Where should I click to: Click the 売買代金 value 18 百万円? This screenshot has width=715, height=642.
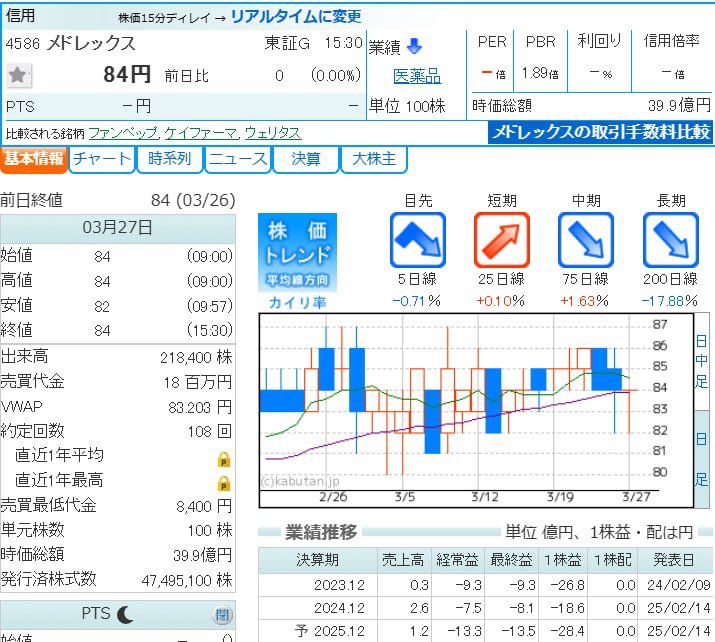pyautogui.click(x=198, y=382)
